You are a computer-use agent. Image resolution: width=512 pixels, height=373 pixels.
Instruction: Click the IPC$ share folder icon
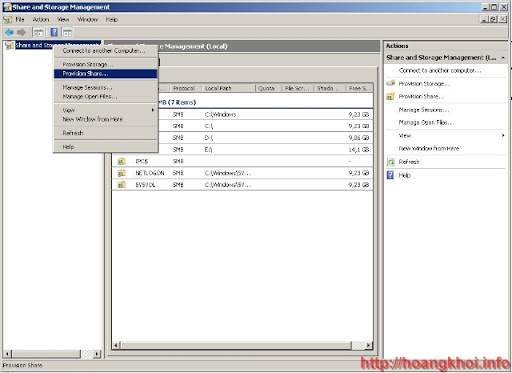point(121,162)
